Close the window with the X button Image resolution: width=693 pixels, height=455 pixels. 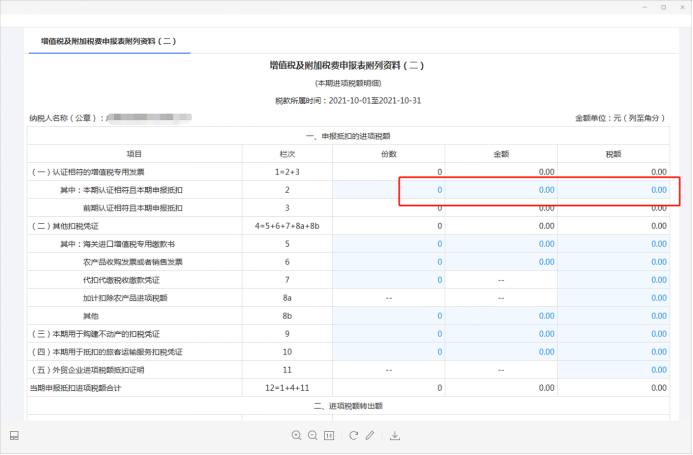682,7
